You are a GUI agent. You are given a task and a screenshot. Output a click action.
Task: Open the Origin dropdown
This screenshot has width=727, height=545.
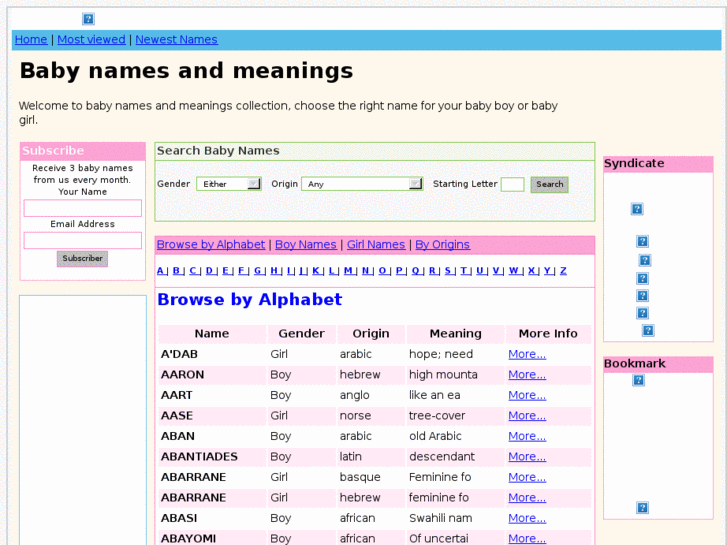(x=362, y=184)
